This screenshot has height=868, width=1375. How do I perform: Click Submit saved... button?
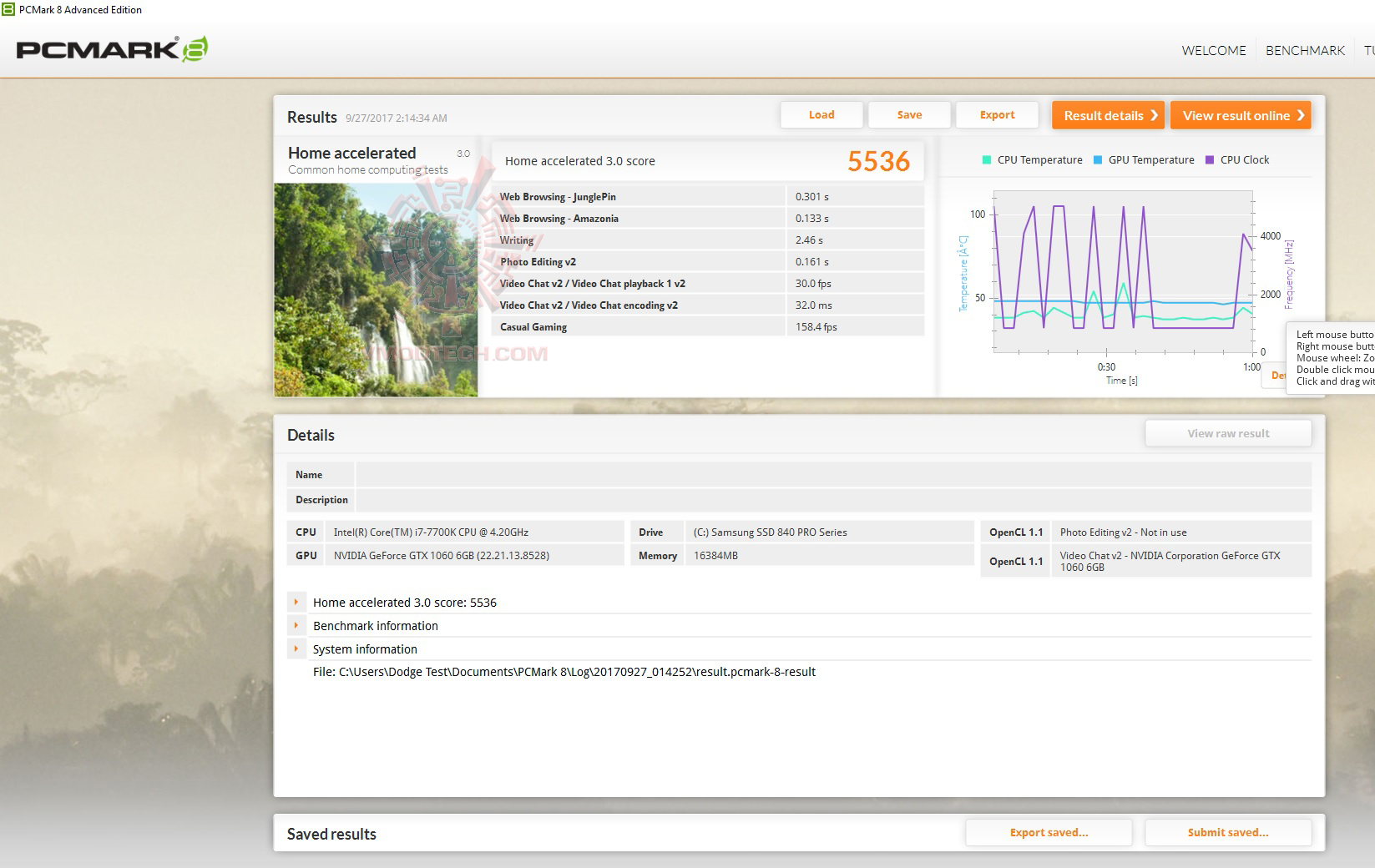pos(1228,832)
